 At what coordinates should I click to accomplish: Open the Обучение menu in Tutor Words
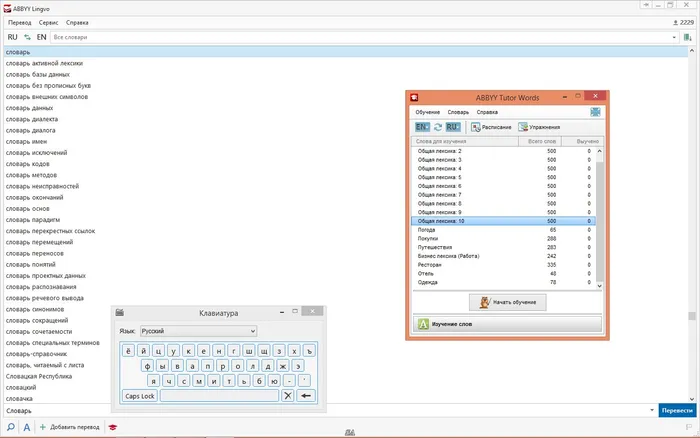click(x=428, y=112)
